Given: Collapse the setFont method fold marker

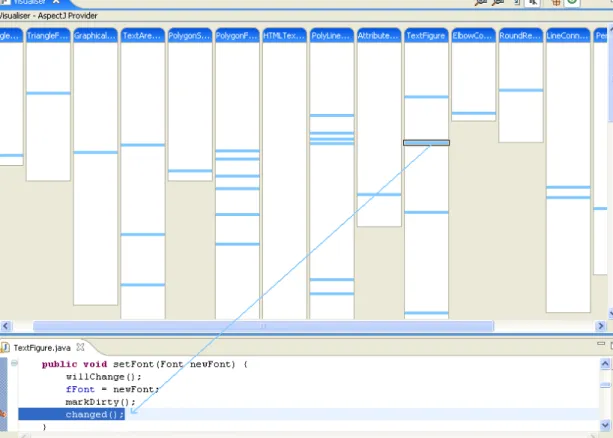Looking at the screenshot, I should pyautogui.click(x=14, y=363).
